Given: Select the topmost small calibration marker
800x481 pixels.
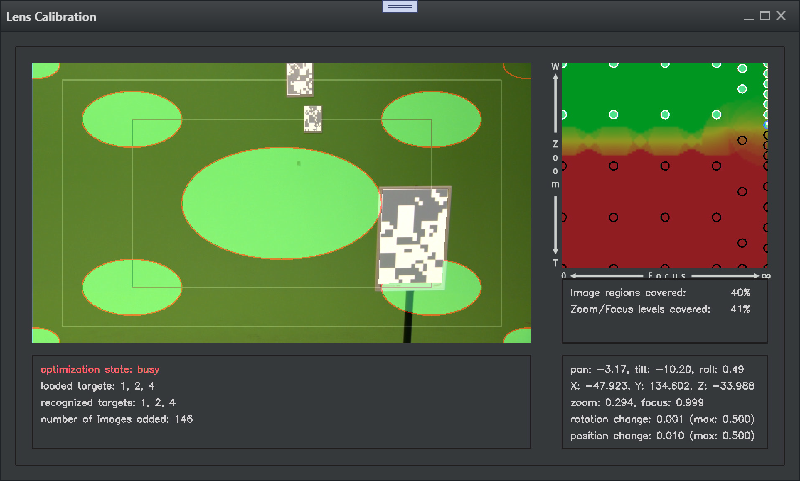Looking at the screenshot, I should (299, 78).
